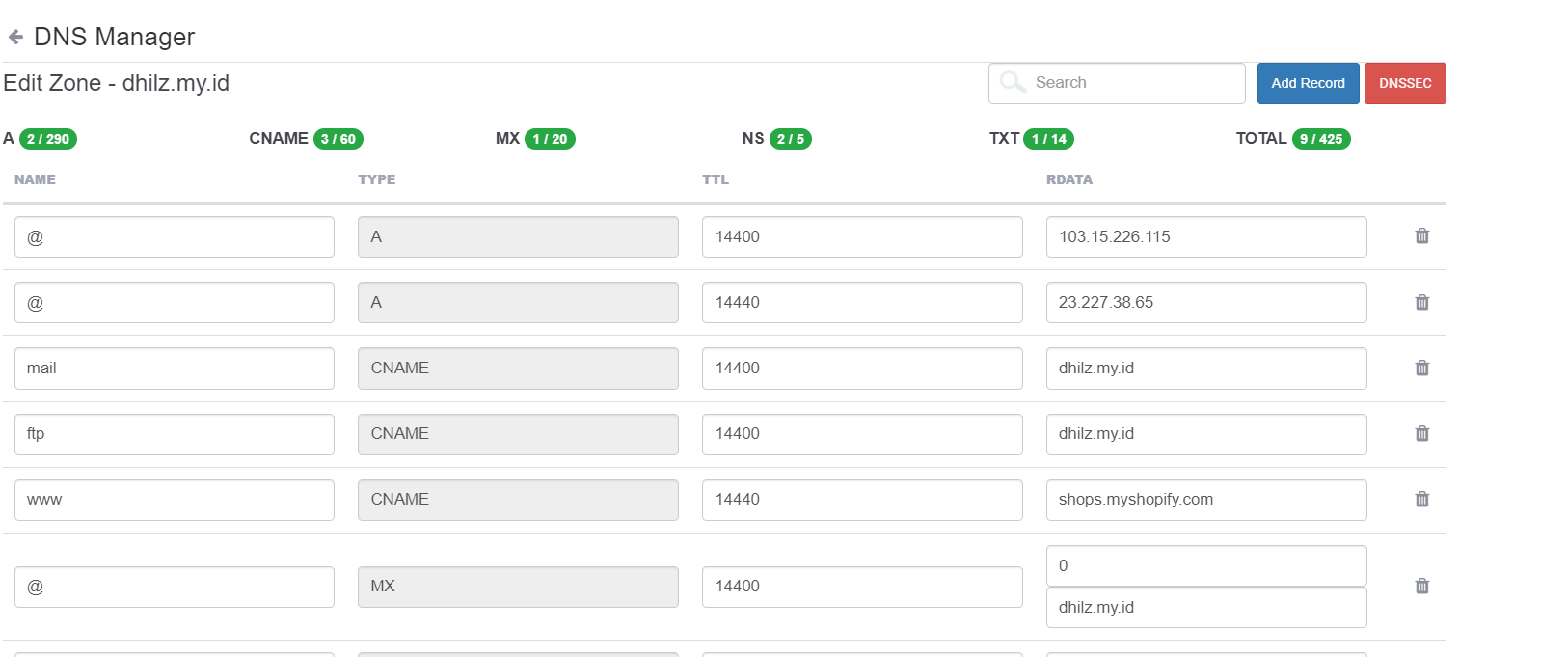Edit RDATA field containing 103.15.226.115
The image size is (1568, 657).
pos(1206,236)
